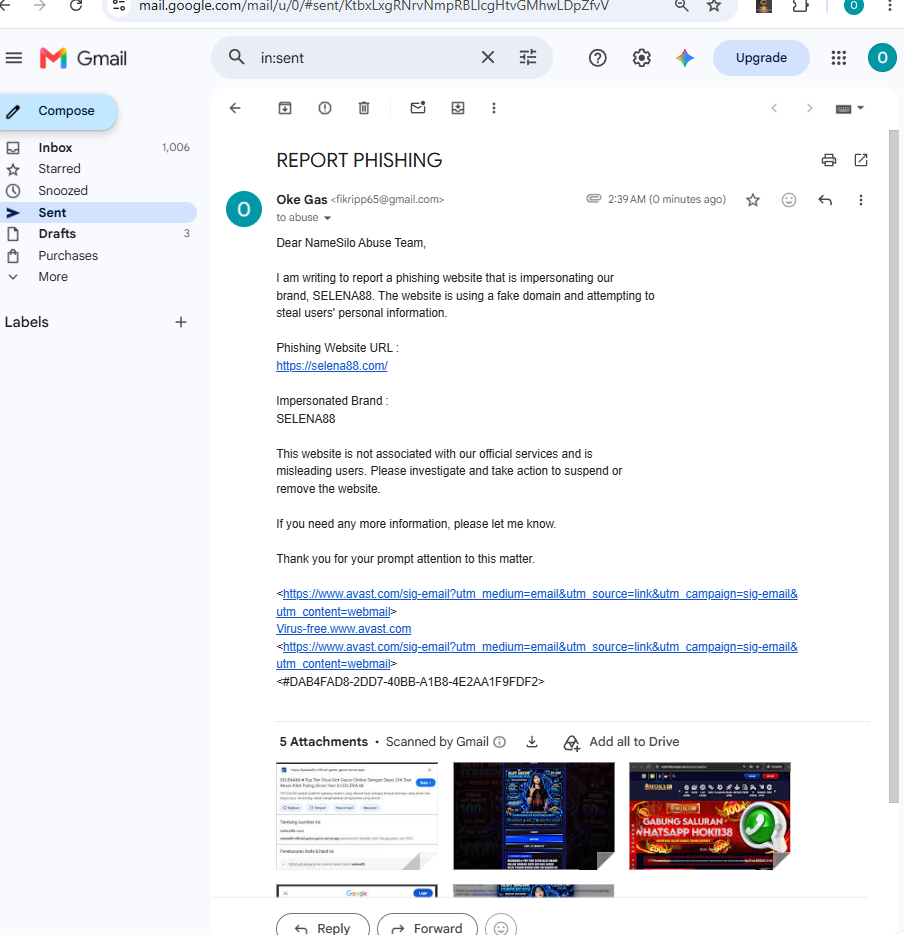The width and height of the screenshot is (904, 935).
Task: Archive this email
Action: coord(285,108)
